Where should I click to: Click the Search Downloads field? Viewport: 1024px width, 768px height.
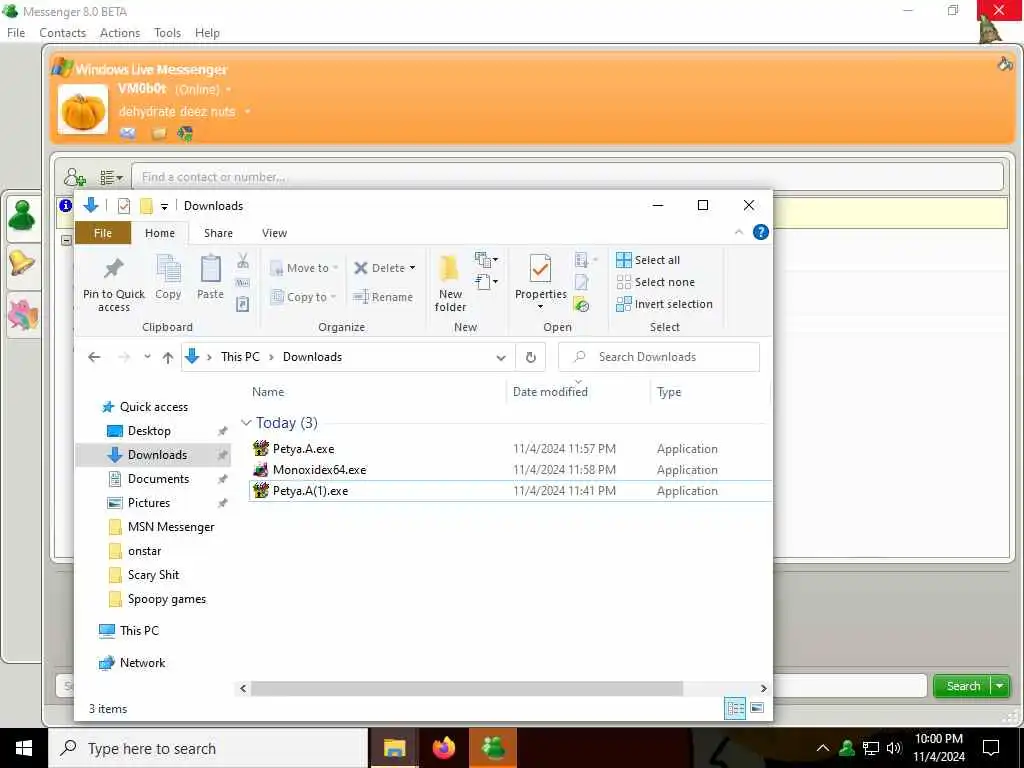[x=659, y=357]
